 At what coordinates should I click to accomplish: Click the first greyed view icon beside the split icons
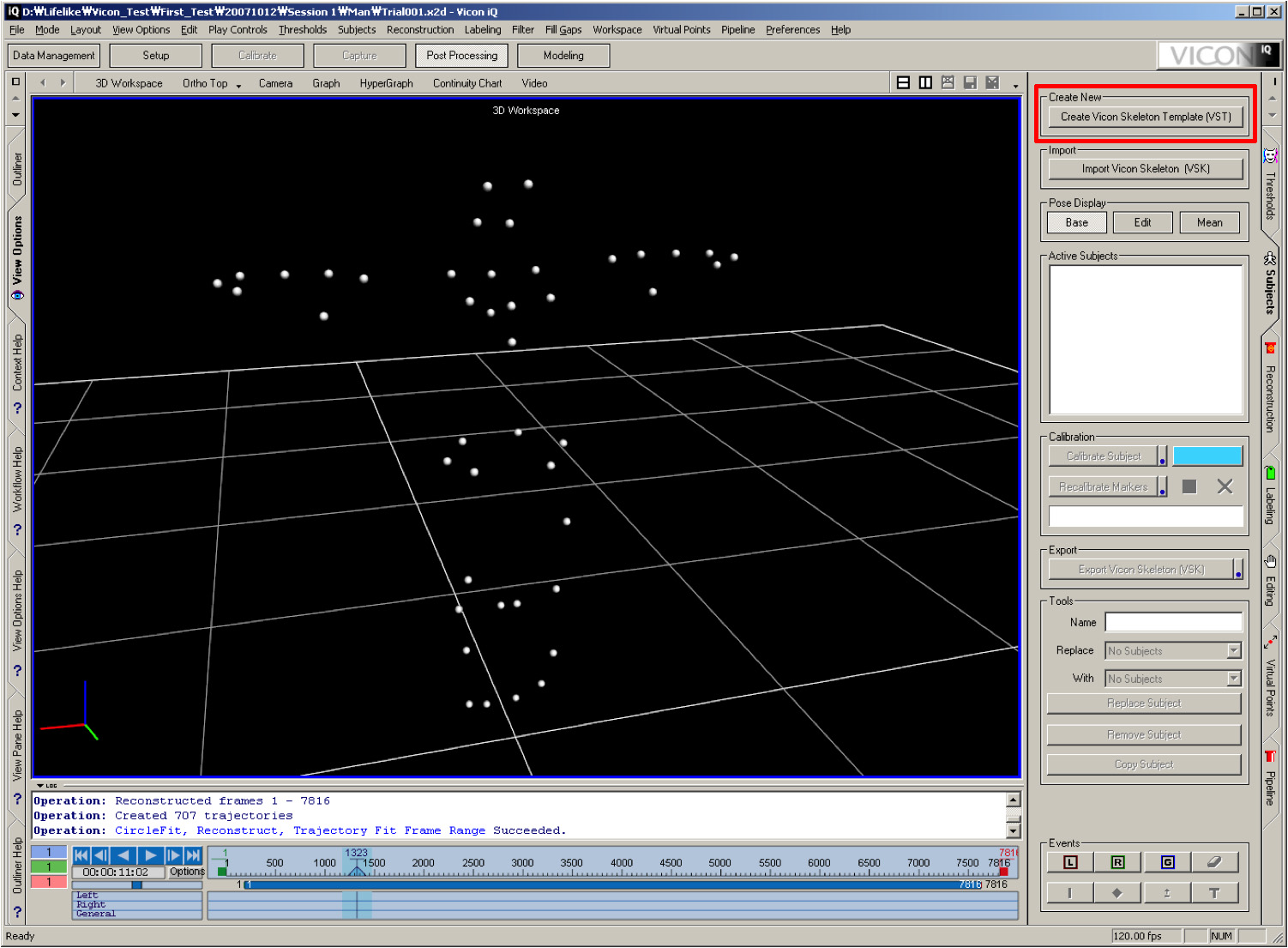(x=948, y=83)
